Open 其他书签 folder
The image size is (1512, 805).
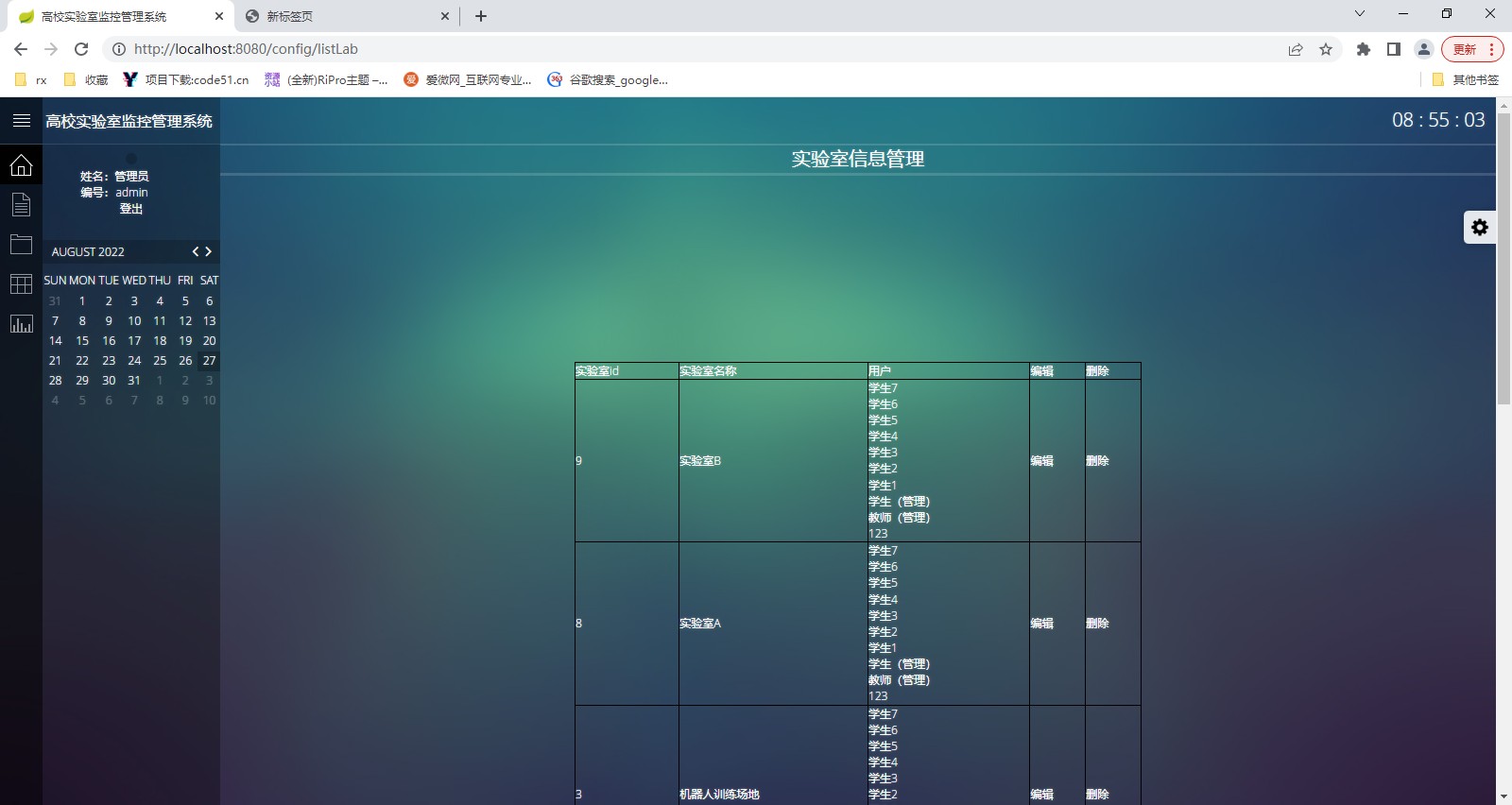[x=1466, y=80]
